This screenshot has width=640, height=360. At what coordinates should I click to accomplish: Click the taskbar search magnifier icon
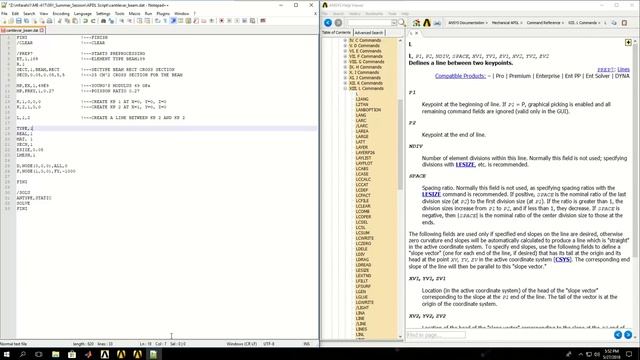point(22,354)
